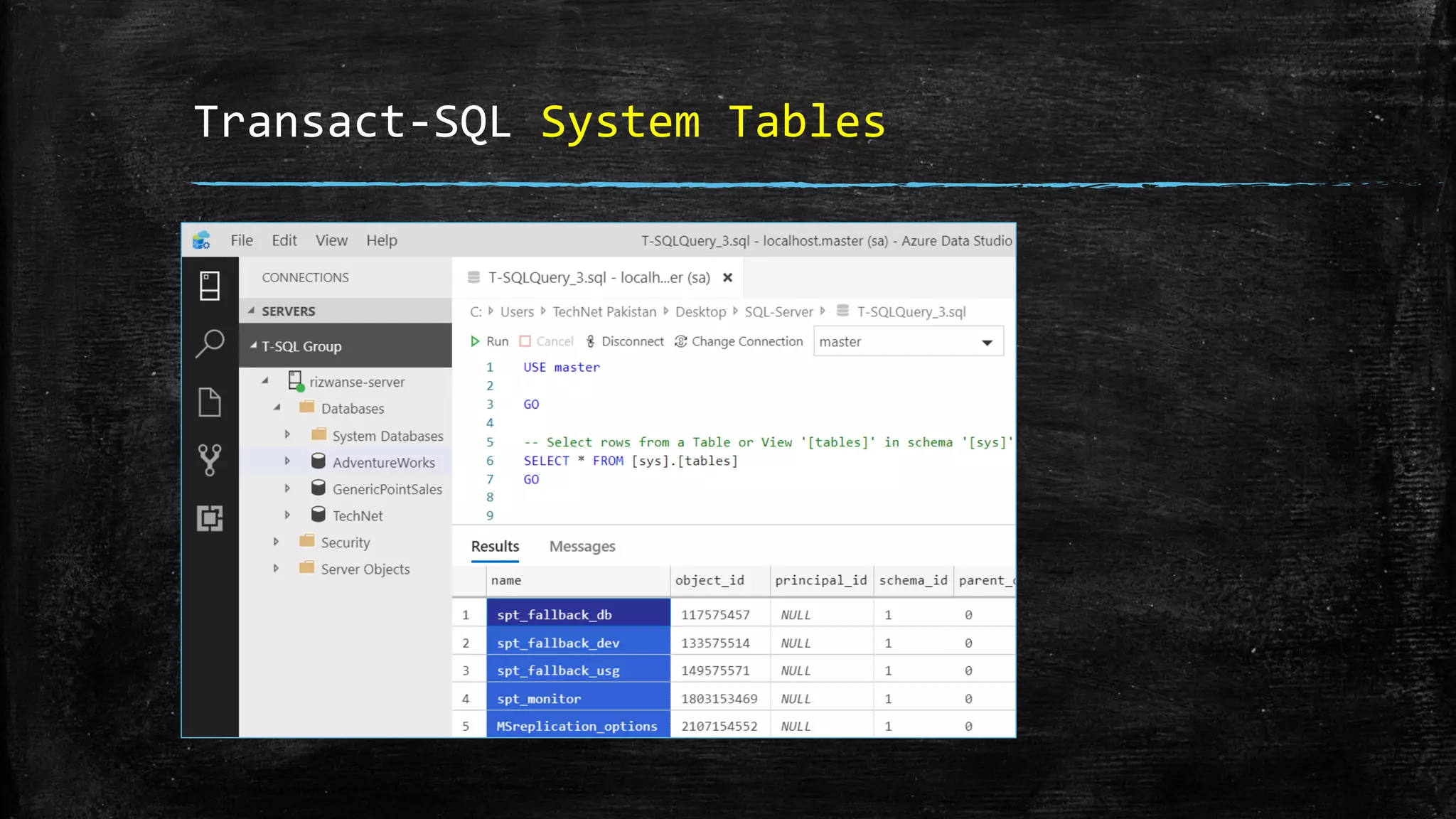Click the rizwanse-server connection icon
Image resolution: width=1456 pixels, height=819 pixels.
pos(296,381)
